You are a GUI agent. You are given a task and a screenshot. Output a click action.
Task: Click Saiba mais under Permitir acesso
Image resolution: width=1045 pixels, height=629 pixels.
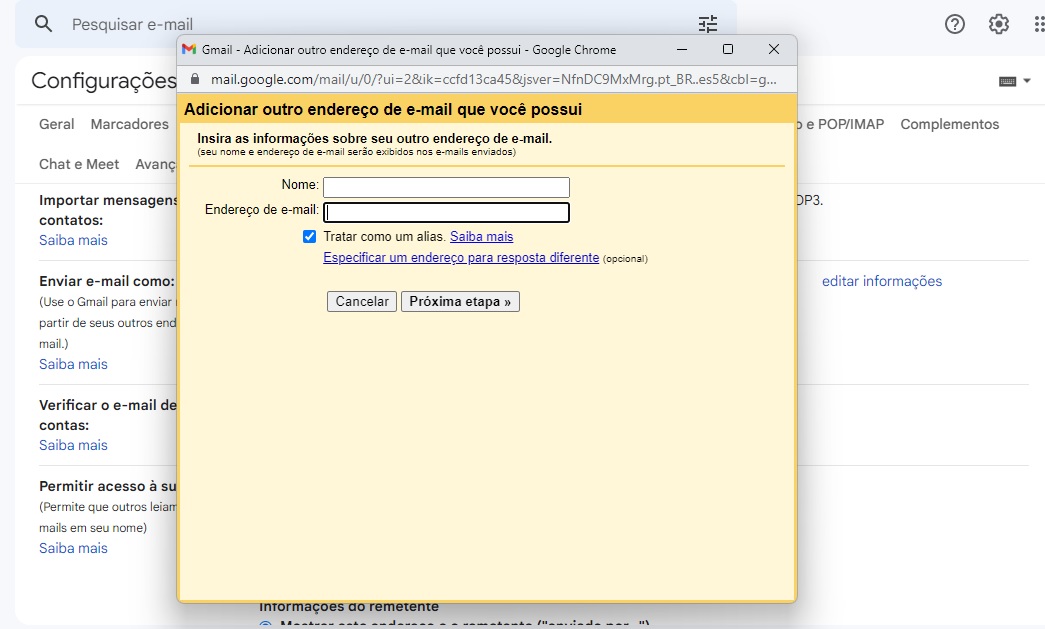(x=73, y=548)
